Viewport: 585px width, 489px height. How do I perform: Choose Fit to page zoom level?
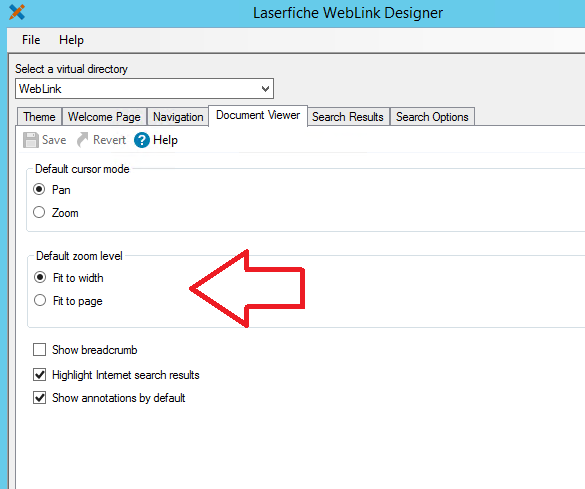tap(40, 300)
